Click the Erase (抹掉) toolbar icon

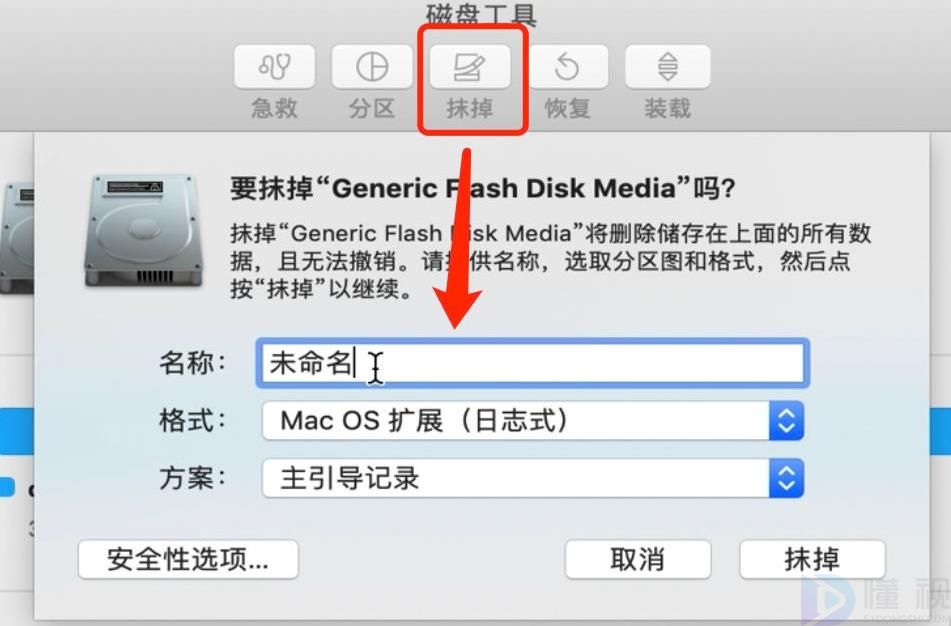point(470,67)
